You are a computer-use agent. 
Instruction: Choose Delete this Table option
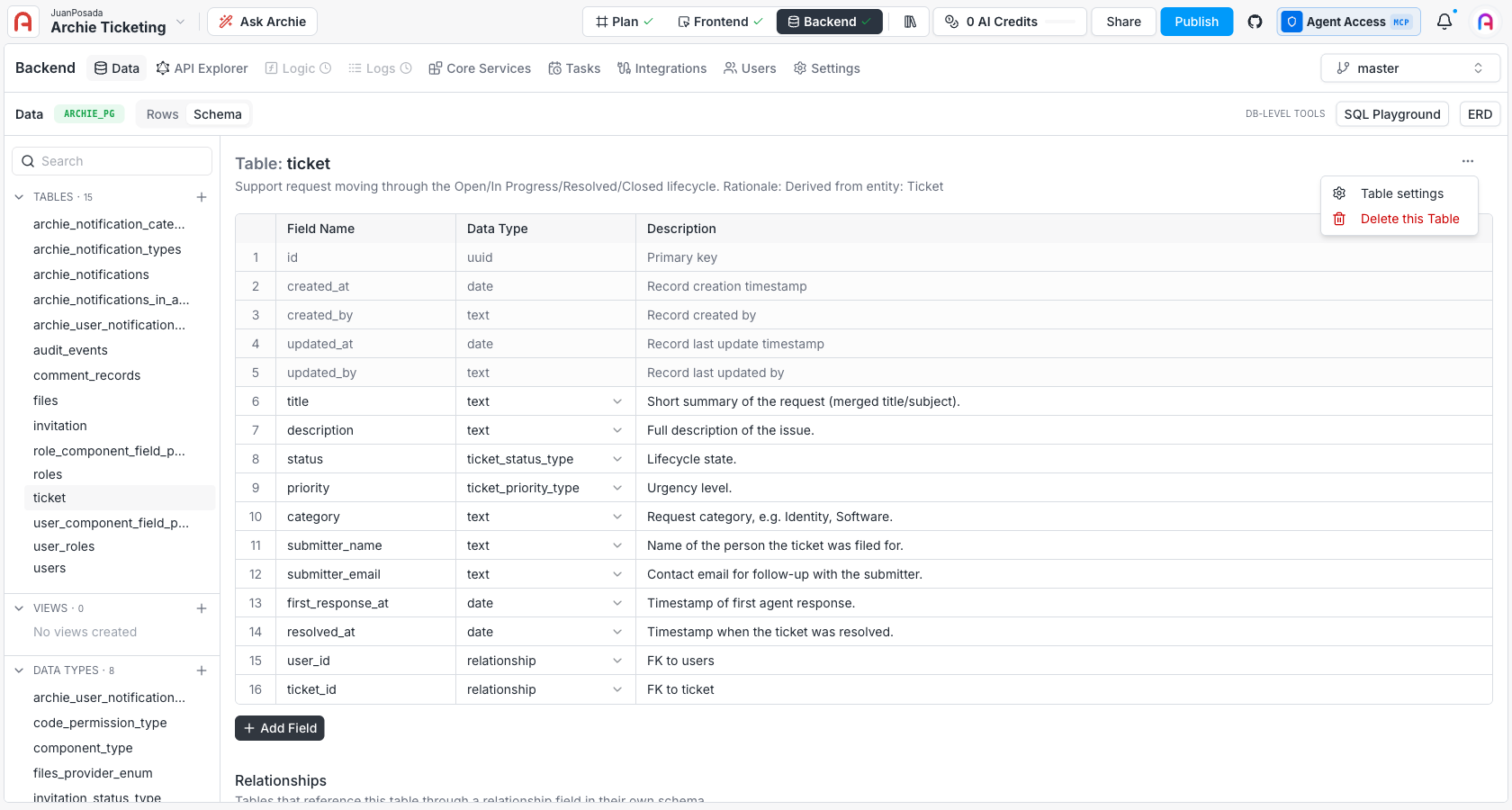[1399, 219]
